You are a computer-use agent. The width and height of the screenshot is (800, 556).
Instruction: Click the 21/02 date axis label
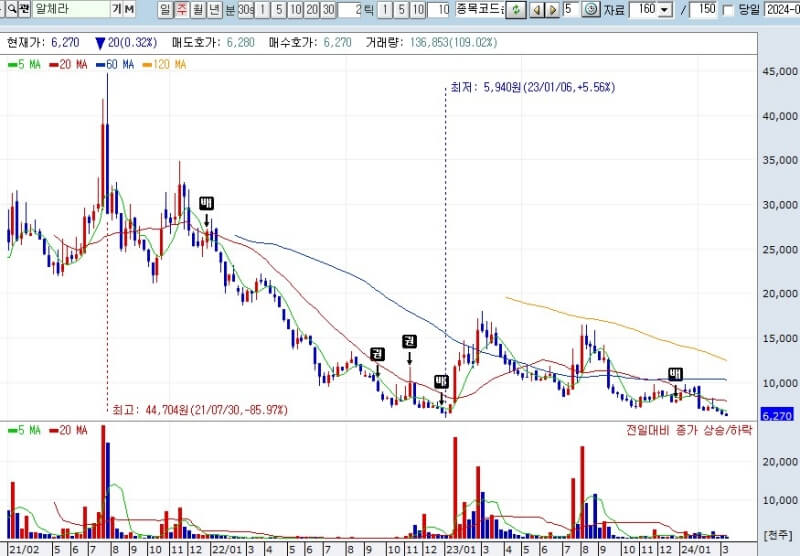click(24, 549)
